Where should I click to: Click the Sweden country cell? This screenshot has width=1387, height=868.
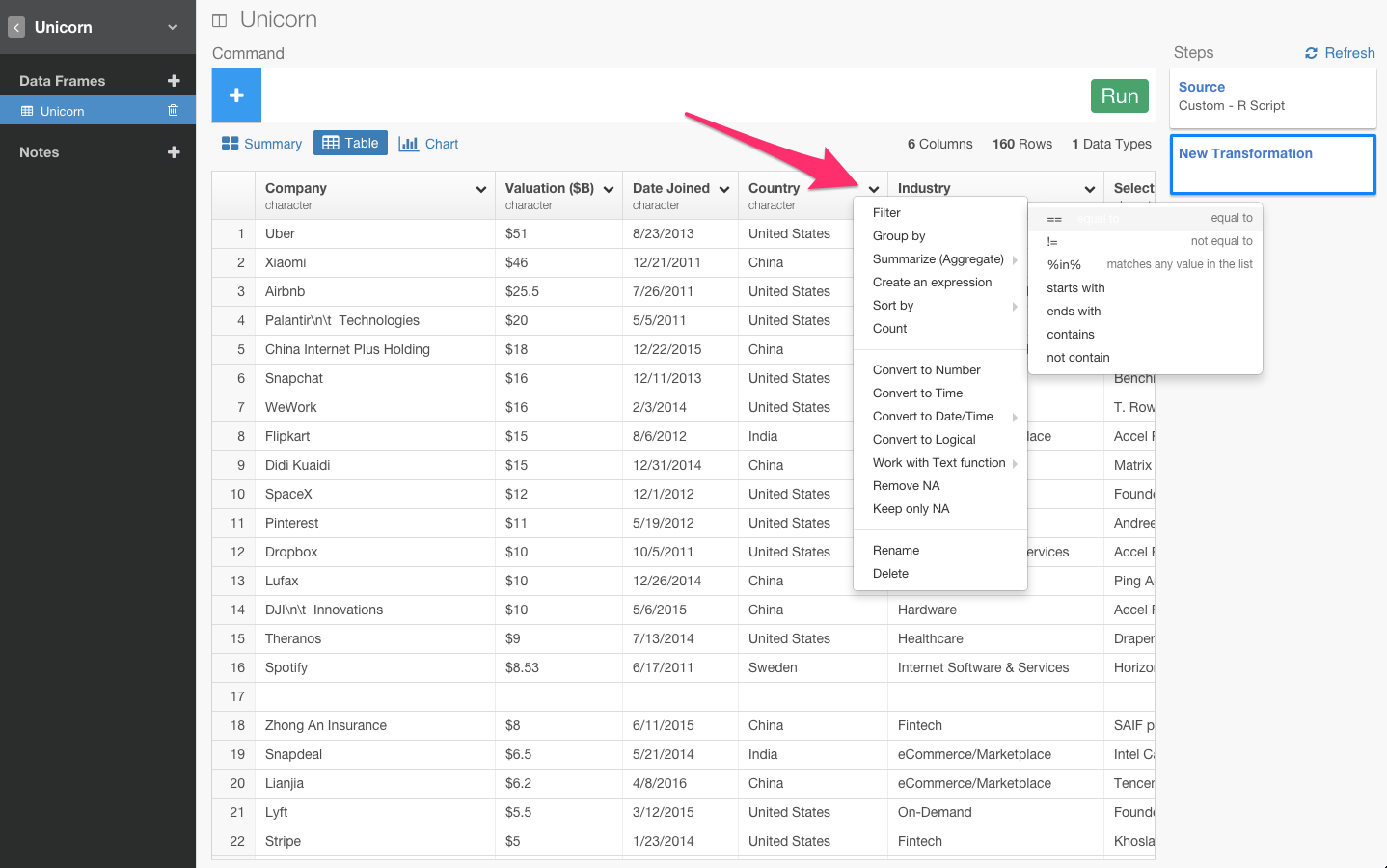tap(812, 667)
